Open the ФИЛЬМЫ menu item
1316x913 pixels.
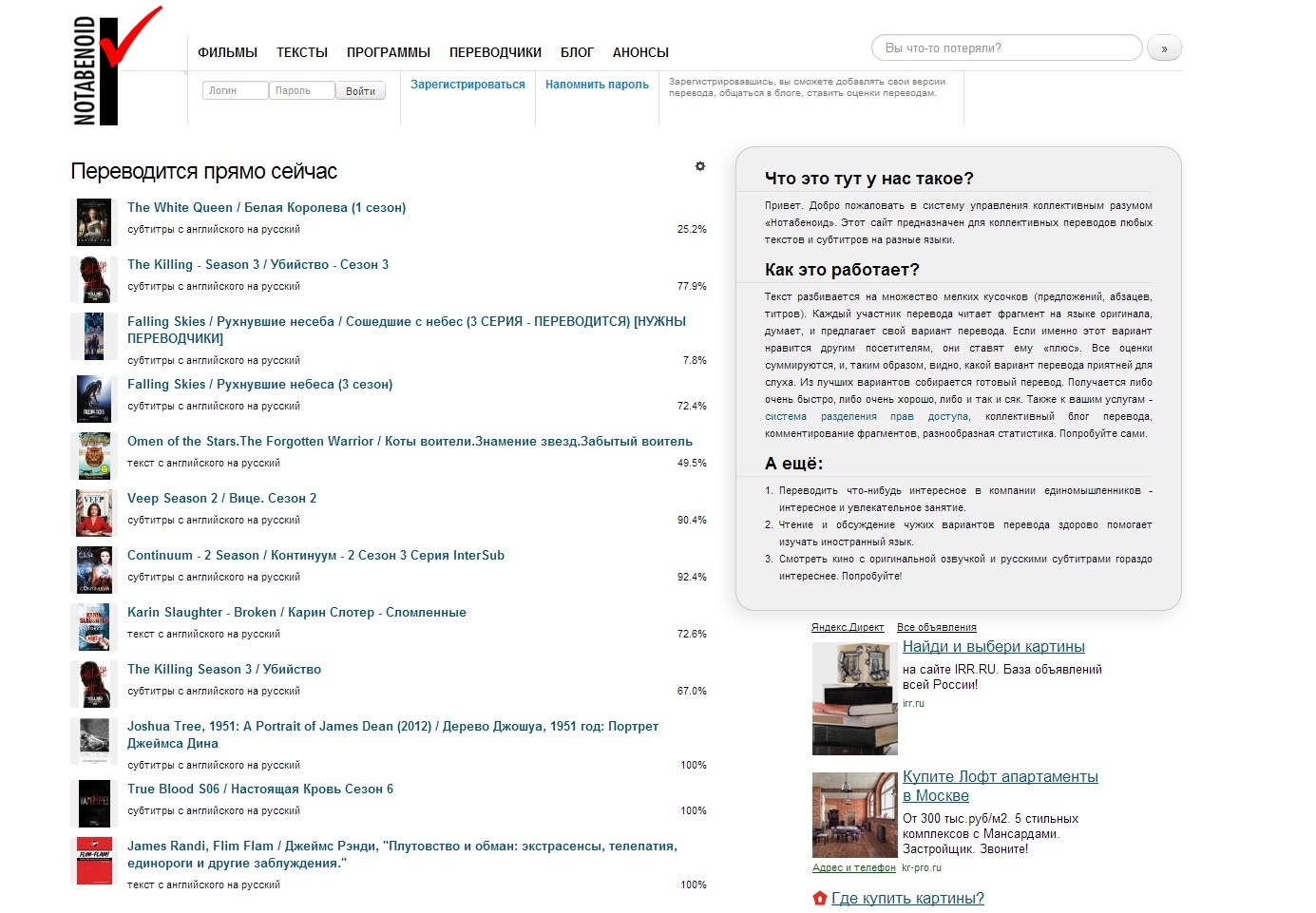[x=227, y=52]
